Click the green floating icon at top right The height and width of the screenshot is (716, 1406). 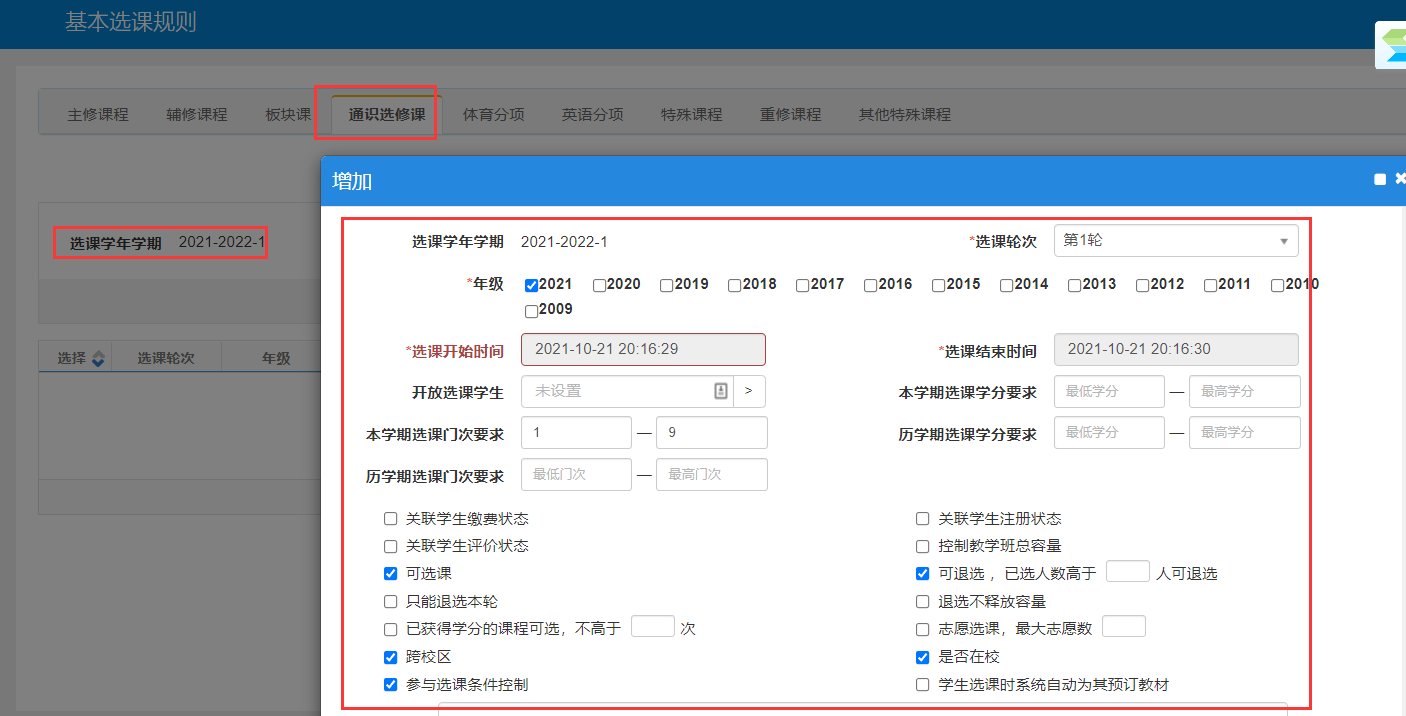[1392, 45]
